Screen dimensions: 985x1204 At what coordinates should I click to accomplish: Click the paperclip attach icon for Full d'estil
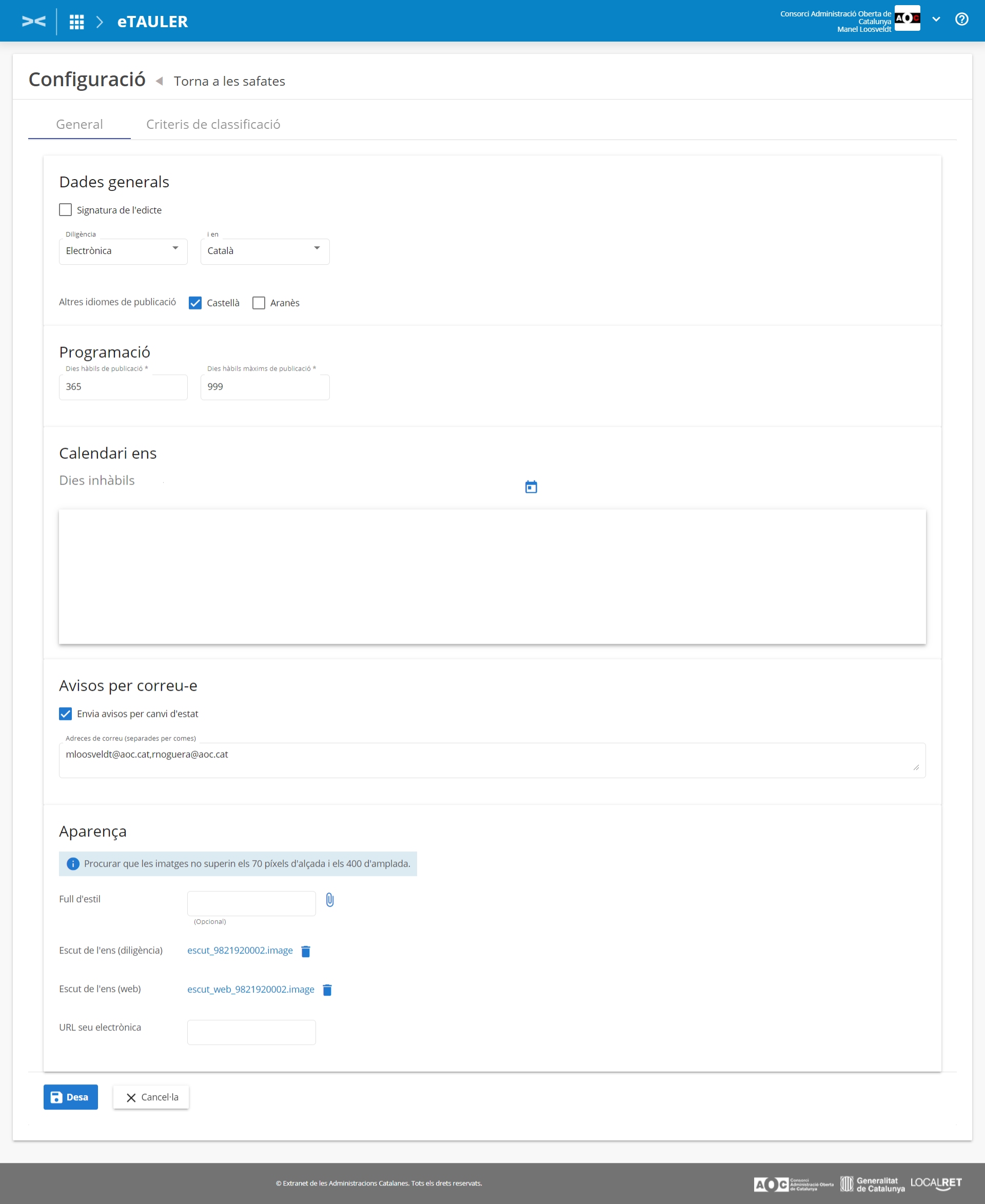(x=330, y=900)
